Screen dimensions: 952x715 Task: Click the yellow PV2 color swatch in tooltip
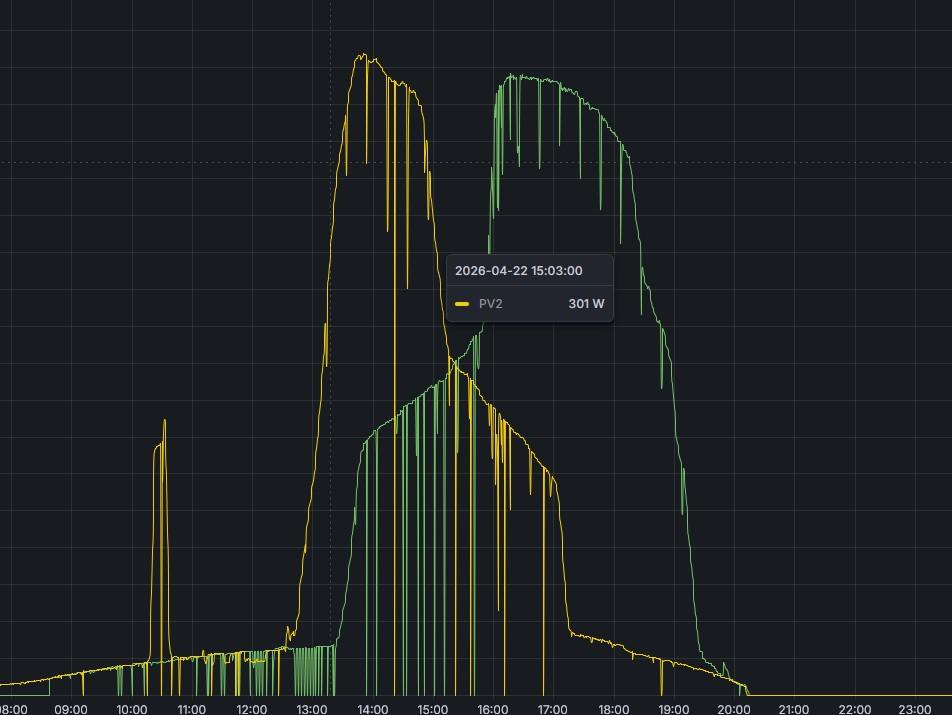click(462, 304)
